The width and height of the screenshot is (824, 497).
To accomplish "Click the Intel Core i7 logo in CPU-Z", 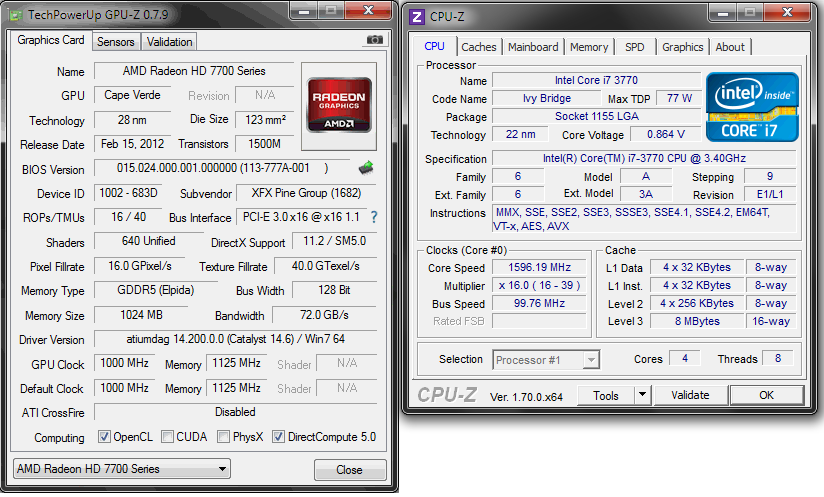I will click(x=752, y=107).
